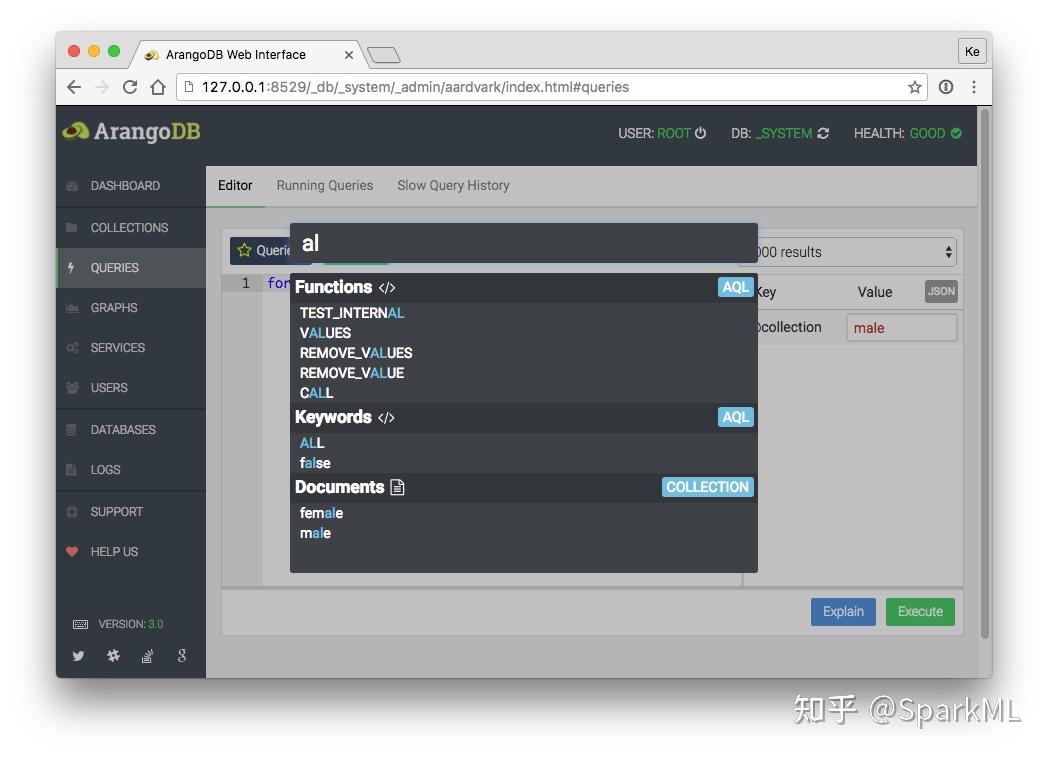Open the Dashboard section
Image resolution: width=1048 pixels, height=758 pixels.
click(x=125, y=185)
